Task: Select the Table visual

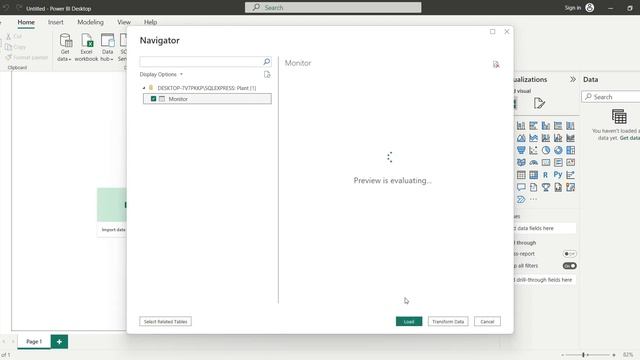Action: pyautogui.click(x=521, y=175)
